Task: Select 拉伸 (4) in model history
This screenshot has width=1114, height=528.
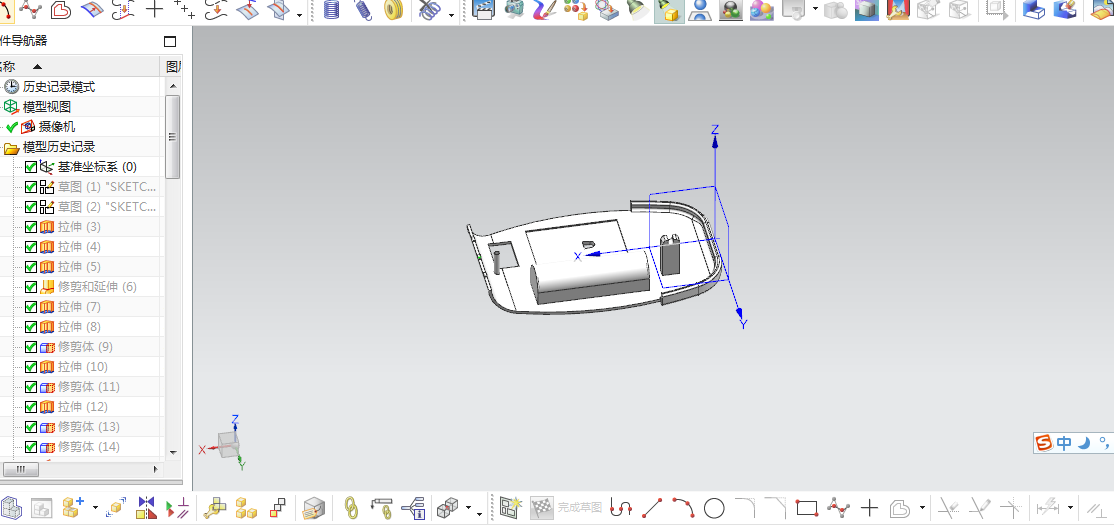Action: (x=79, y=247)
